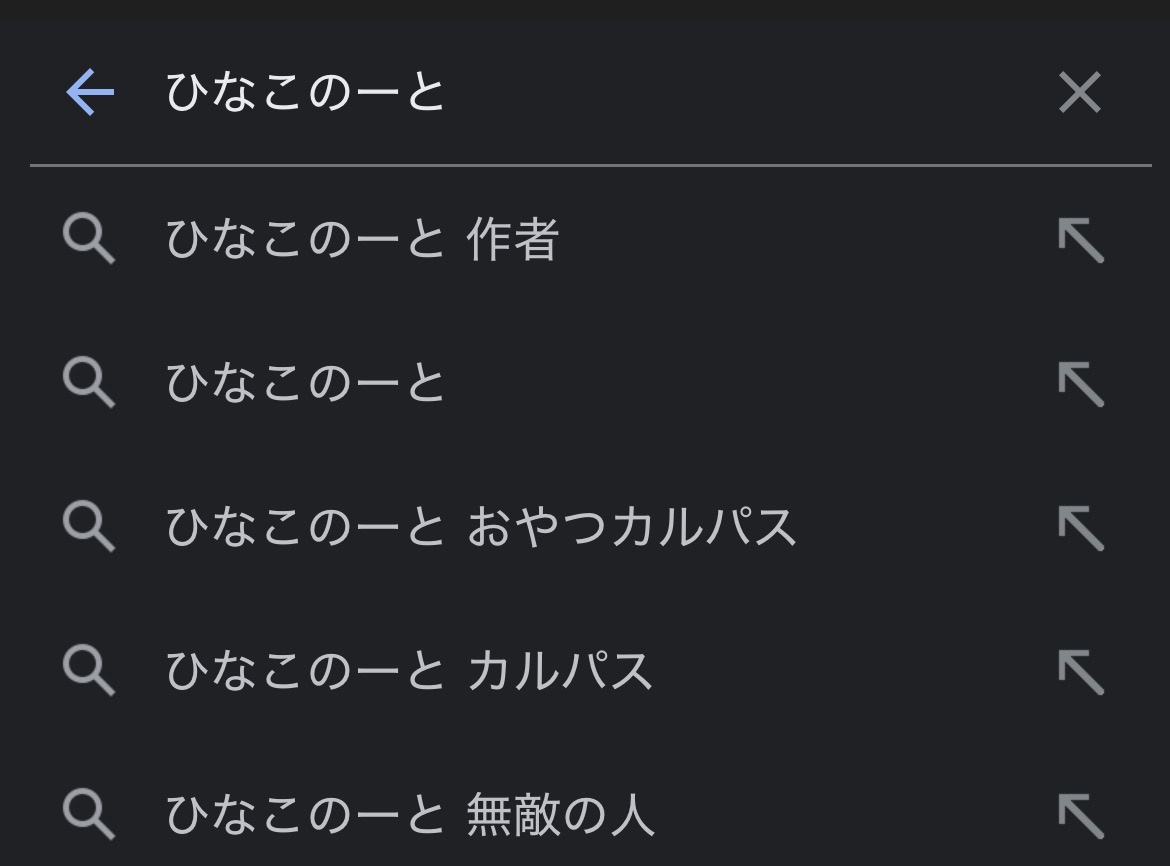Image resolution: width=1170 pixels, height=866 pixels.
Task: Pick suggestion "ひなこのーと カルパス"
Action: [x=408, y=671]
